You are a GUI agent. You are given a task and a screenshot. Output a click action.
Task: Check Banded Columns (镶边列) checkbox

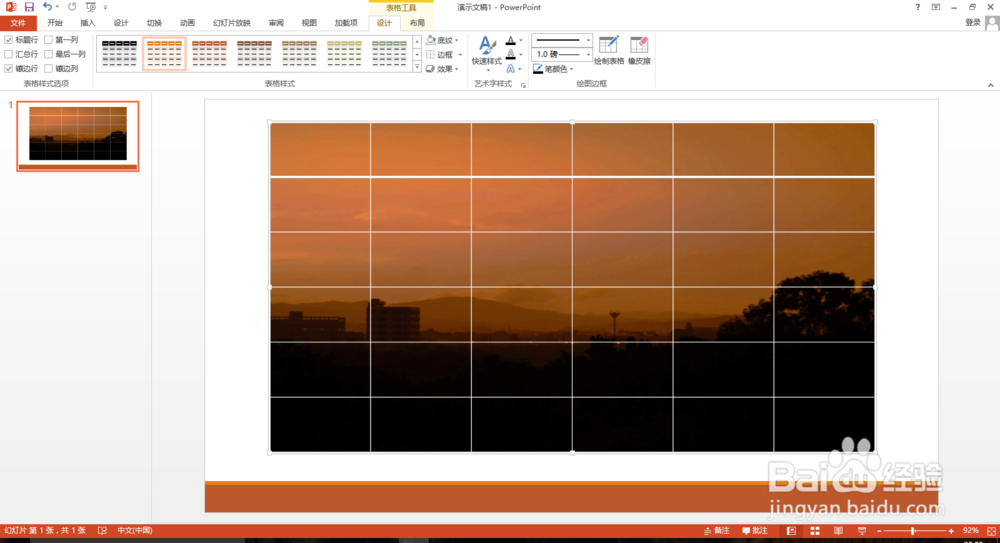pyautogui.click(x=48, y=68)
